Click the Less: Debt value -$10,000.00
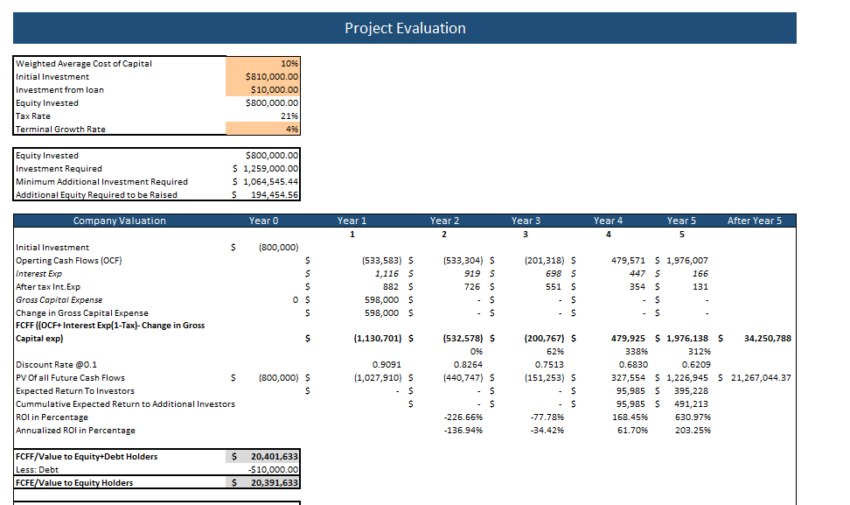This screenshot has width=850, height=505. point(273,470)
